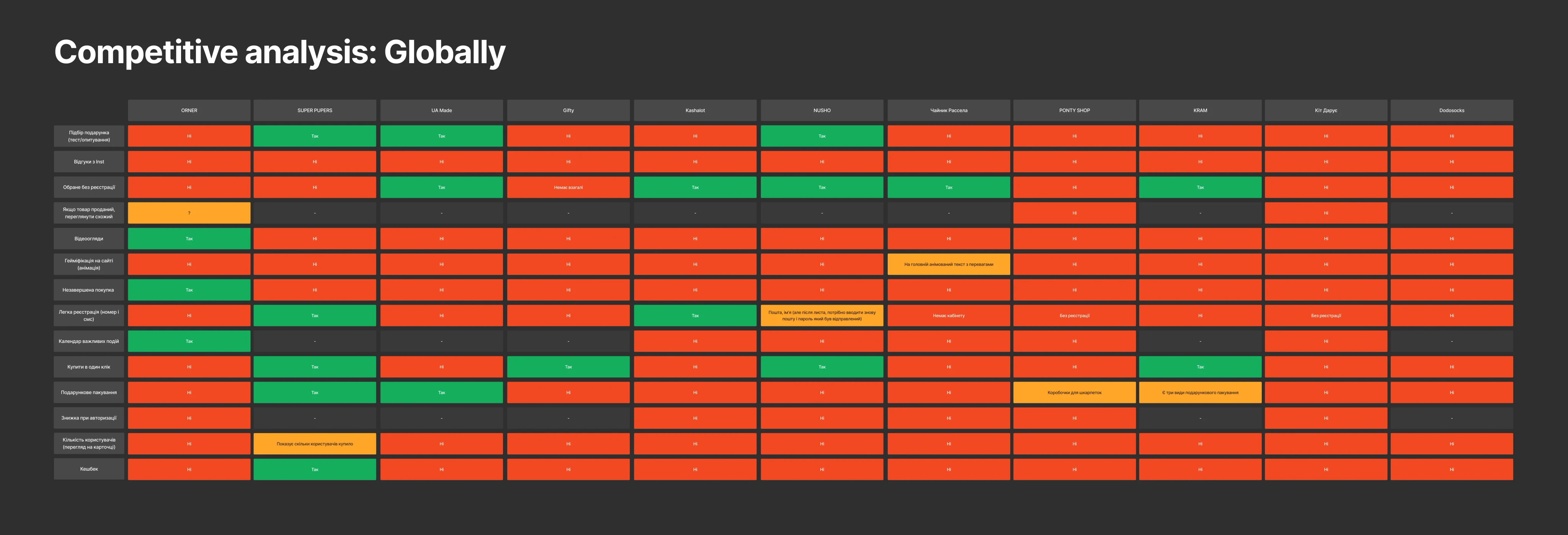Click 'Так' for Обране без реєстрації under Kashalot

pyautogui.click(x=695, y=188)
